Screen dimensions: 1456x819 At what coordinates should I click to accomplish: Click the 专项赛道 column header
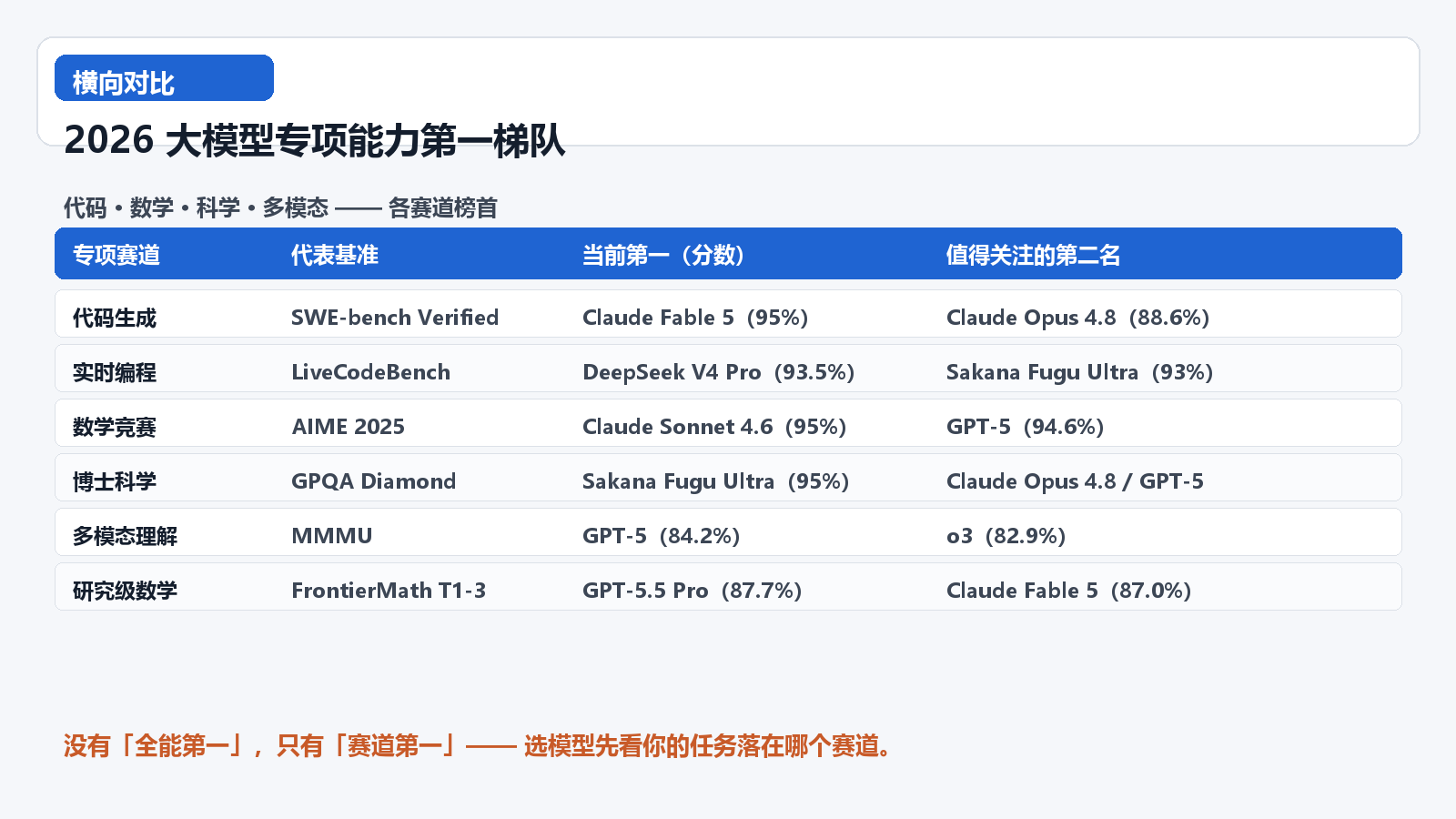tap(116, 255)
